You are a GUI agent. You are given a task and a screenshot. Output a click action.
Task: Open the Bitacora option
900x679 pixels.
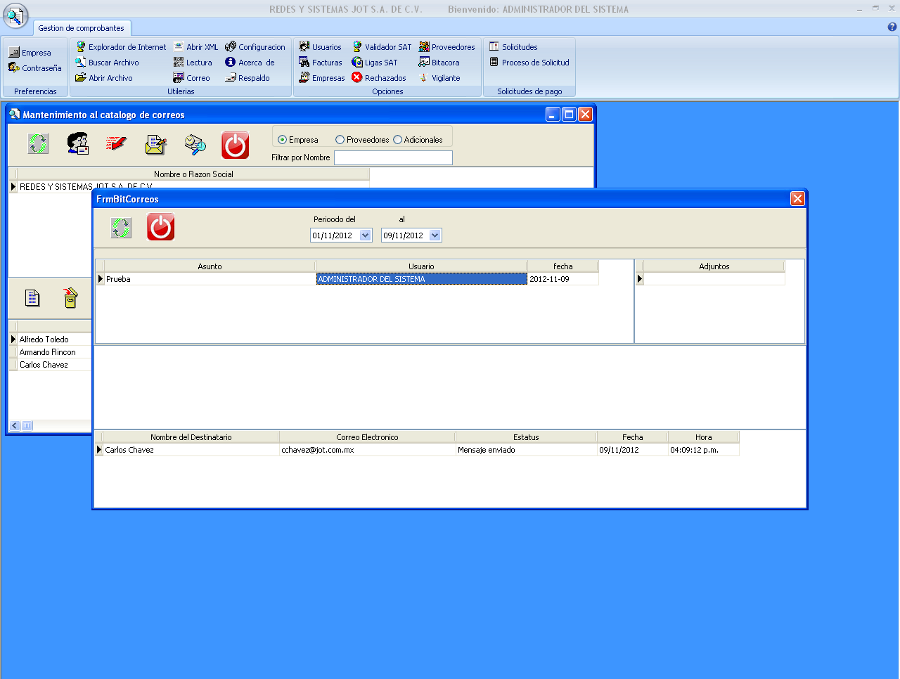tap(439, 62)
